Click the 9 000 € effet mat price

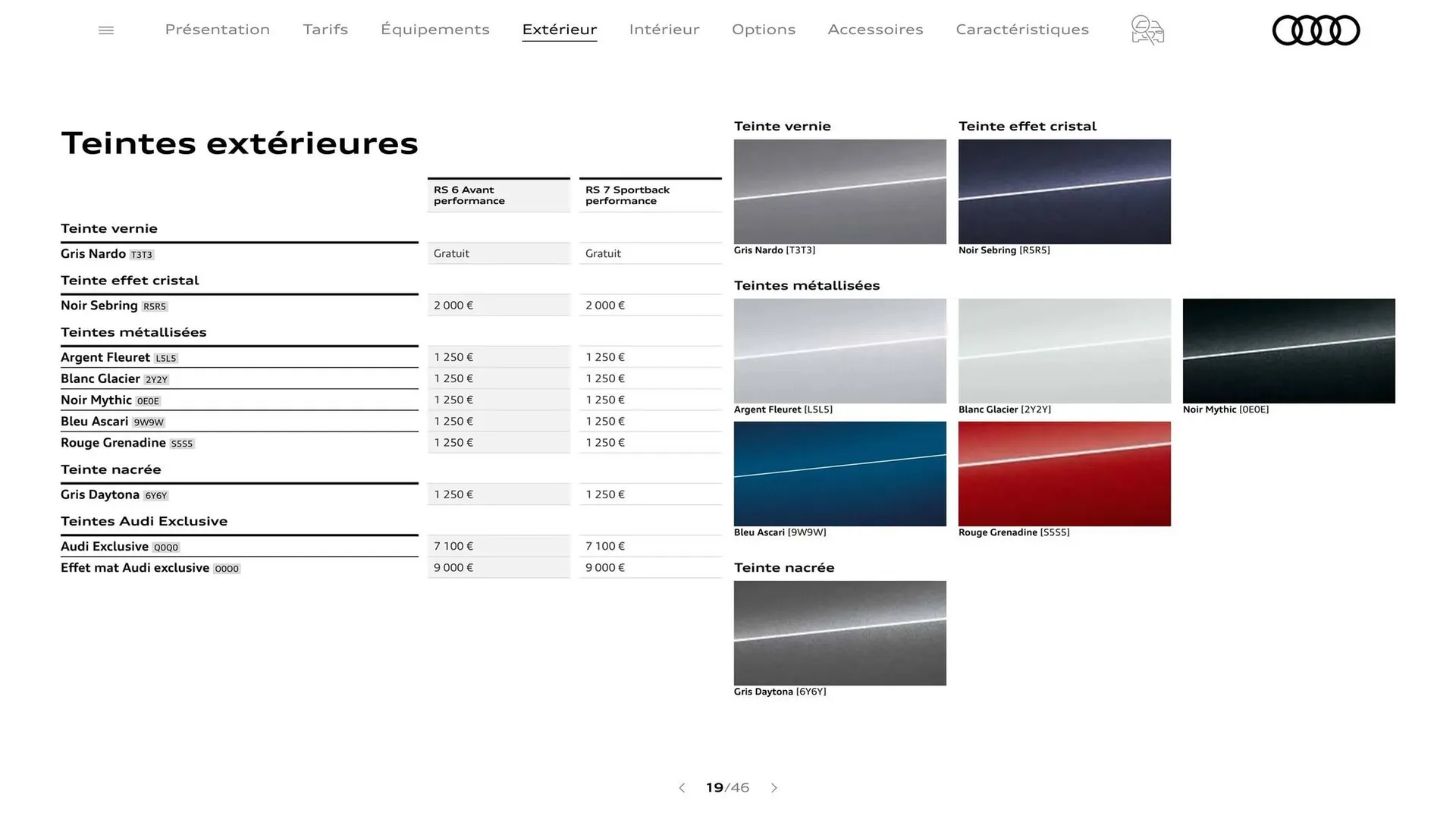coord(498,567)
